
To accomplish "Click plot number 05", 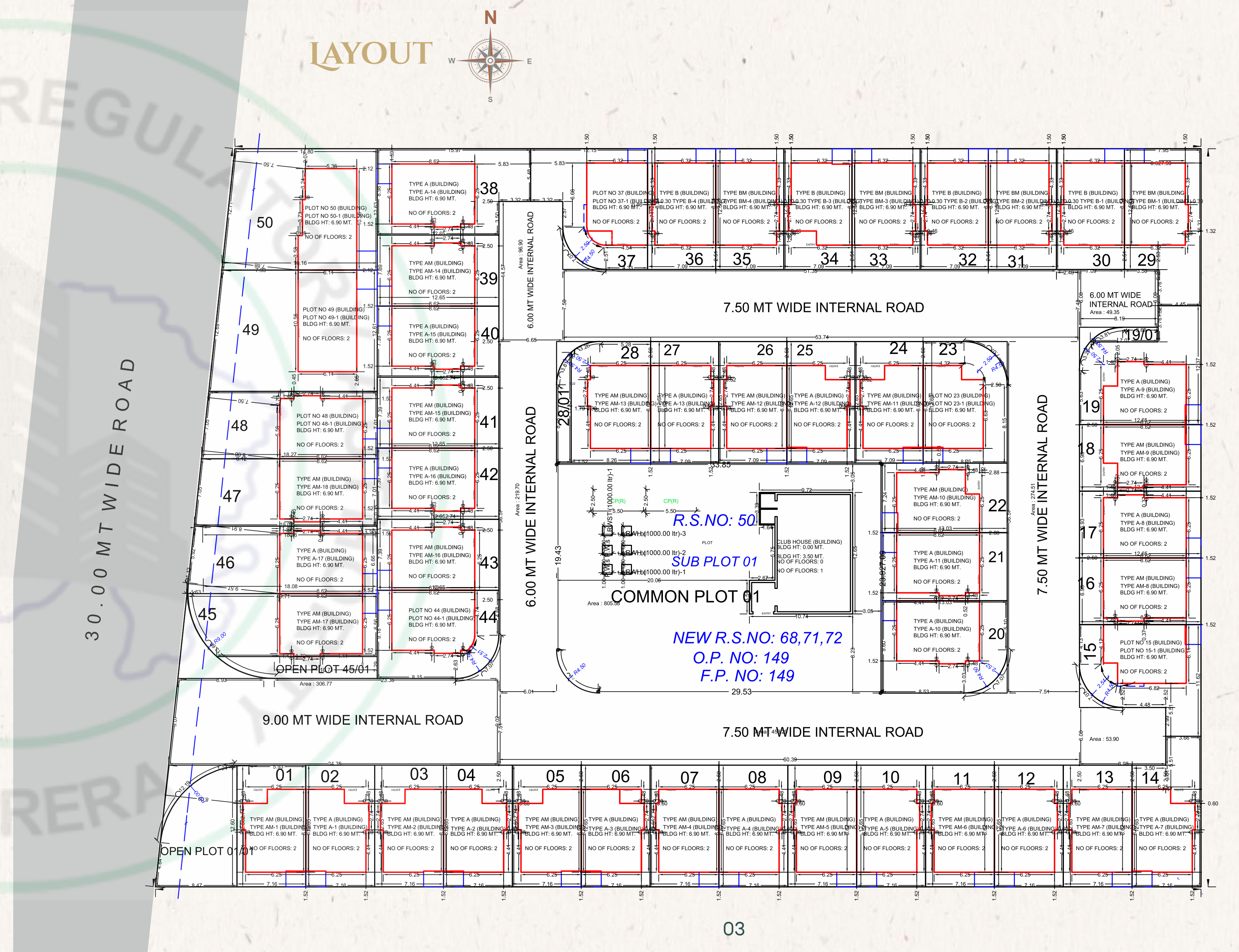I will pyautogui.click(x=555, y=776).
